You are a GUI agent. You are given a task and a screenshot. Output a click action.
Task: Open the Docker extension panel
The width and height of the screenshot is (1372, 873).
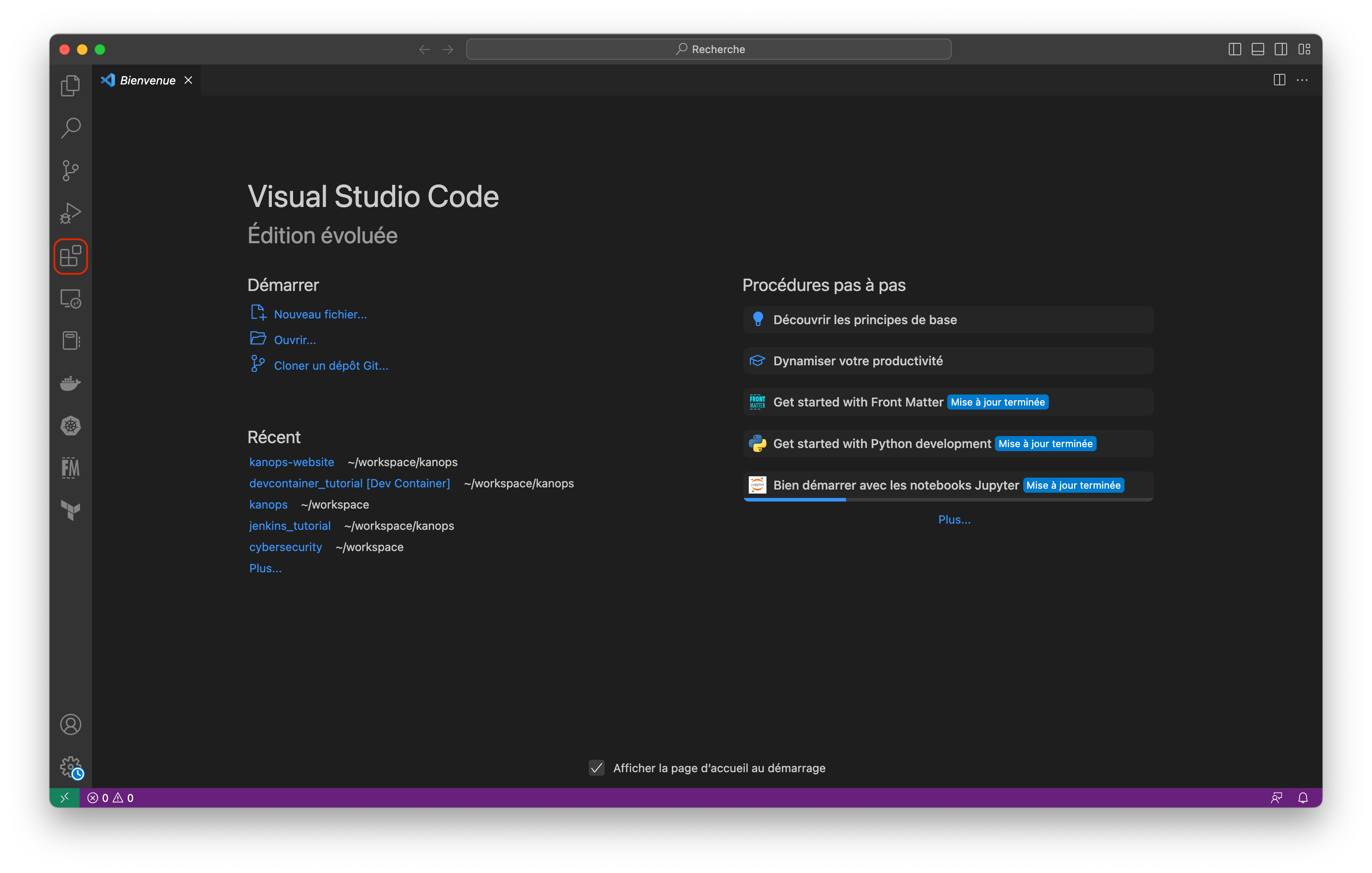pos(70,383)
